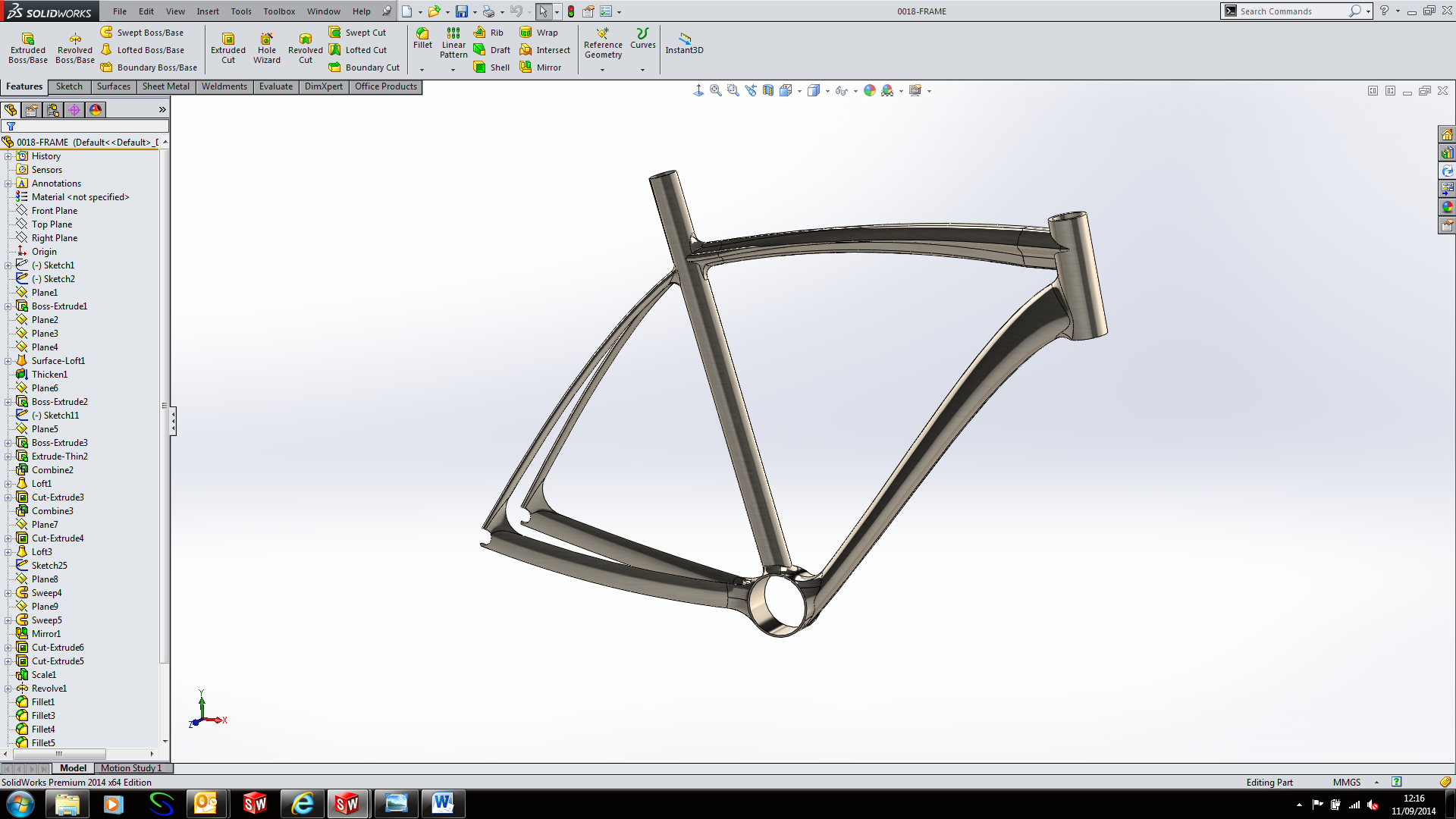Viewport: 1456px width, 819px height.
Task: Select the Surface-Loft1 feature in tree
Action: 58,361
